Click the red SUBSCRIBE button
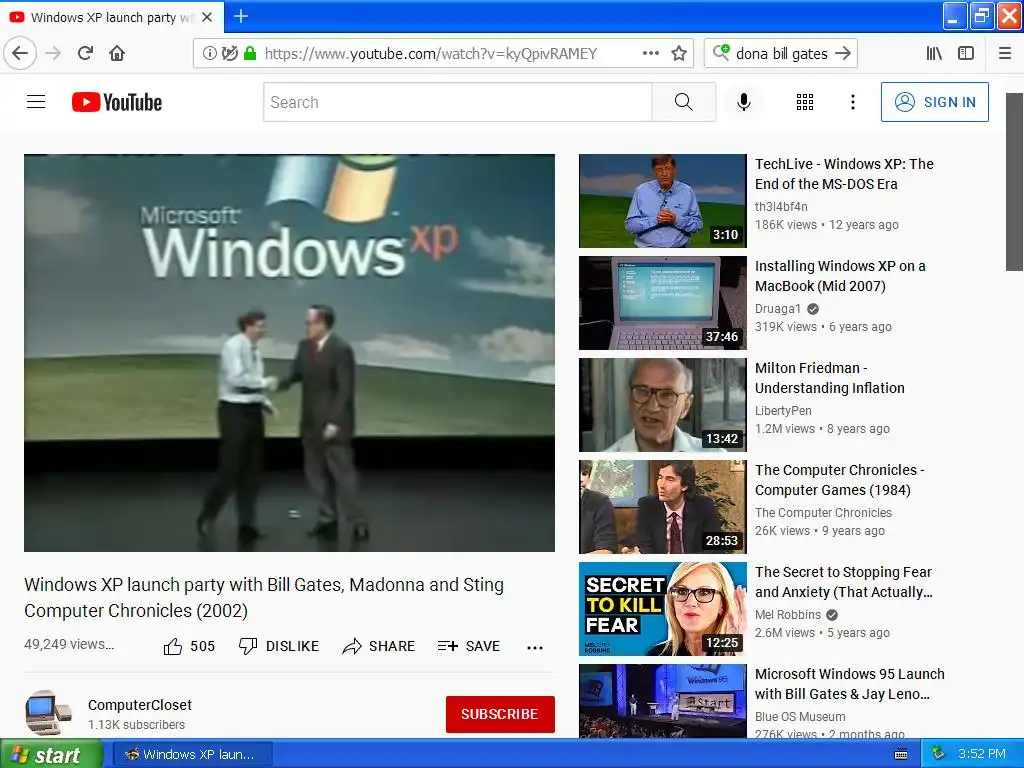The height and width of the screenshot is (768, 1024). tap(500, 714)
